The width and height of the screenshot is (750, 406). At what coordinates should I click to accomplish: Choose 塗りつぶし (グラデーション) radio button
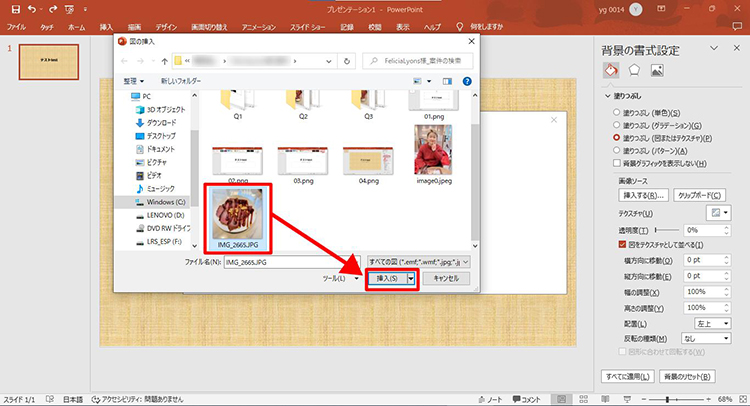pyautogui.click(x=617, y=125)
